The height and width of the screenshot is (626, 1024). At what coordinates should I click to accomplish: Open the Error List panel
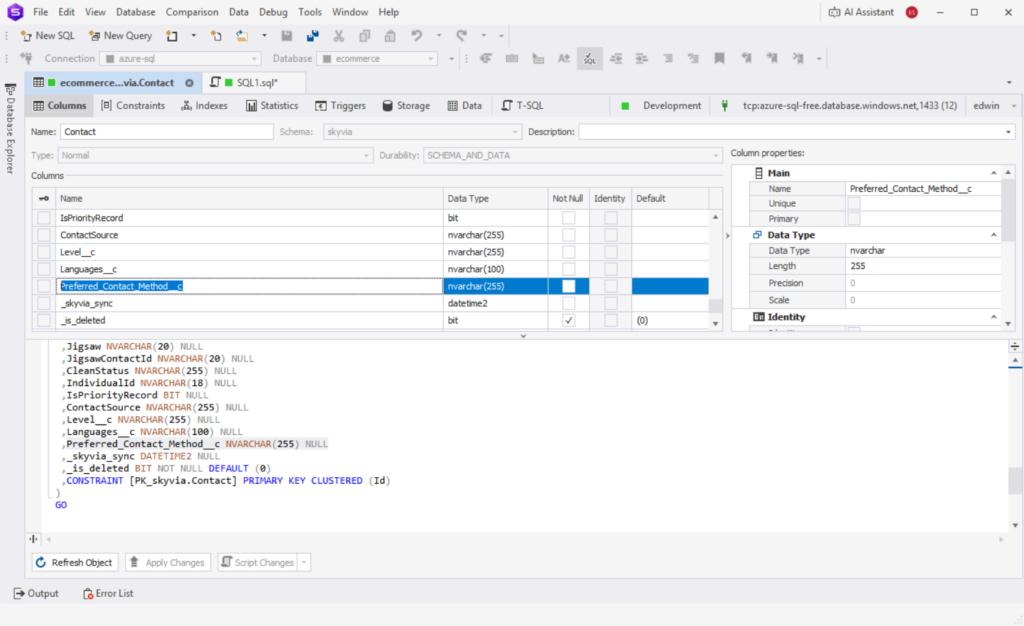[x=107, y=594]
